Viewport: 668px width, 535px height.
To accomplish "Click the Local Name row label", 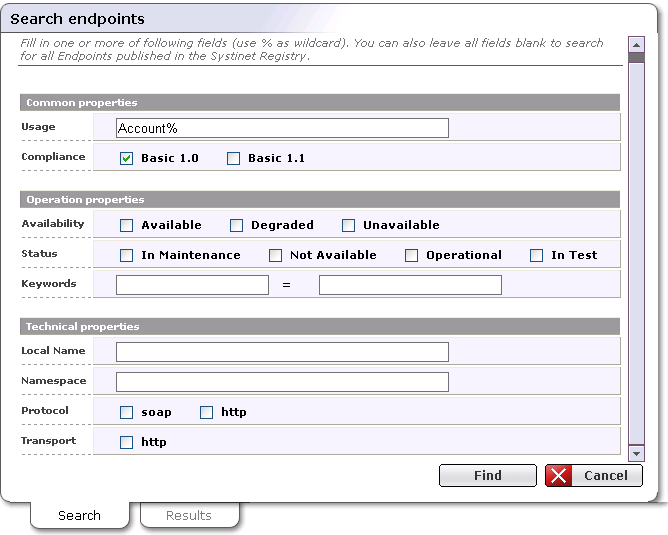I will click(x=53, y=351).
